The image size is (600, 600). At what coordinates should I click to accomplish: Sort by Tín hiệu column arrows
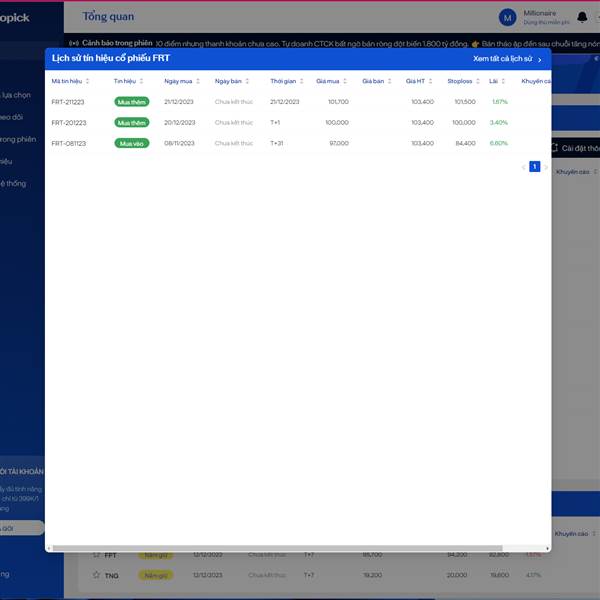coord(142,81)
